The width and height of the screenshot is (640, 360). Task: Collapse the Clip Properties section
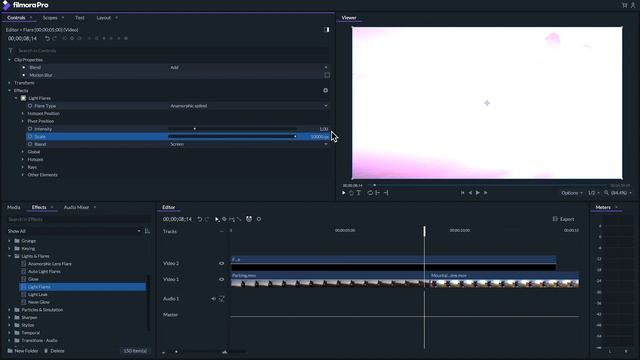point(9,60)
